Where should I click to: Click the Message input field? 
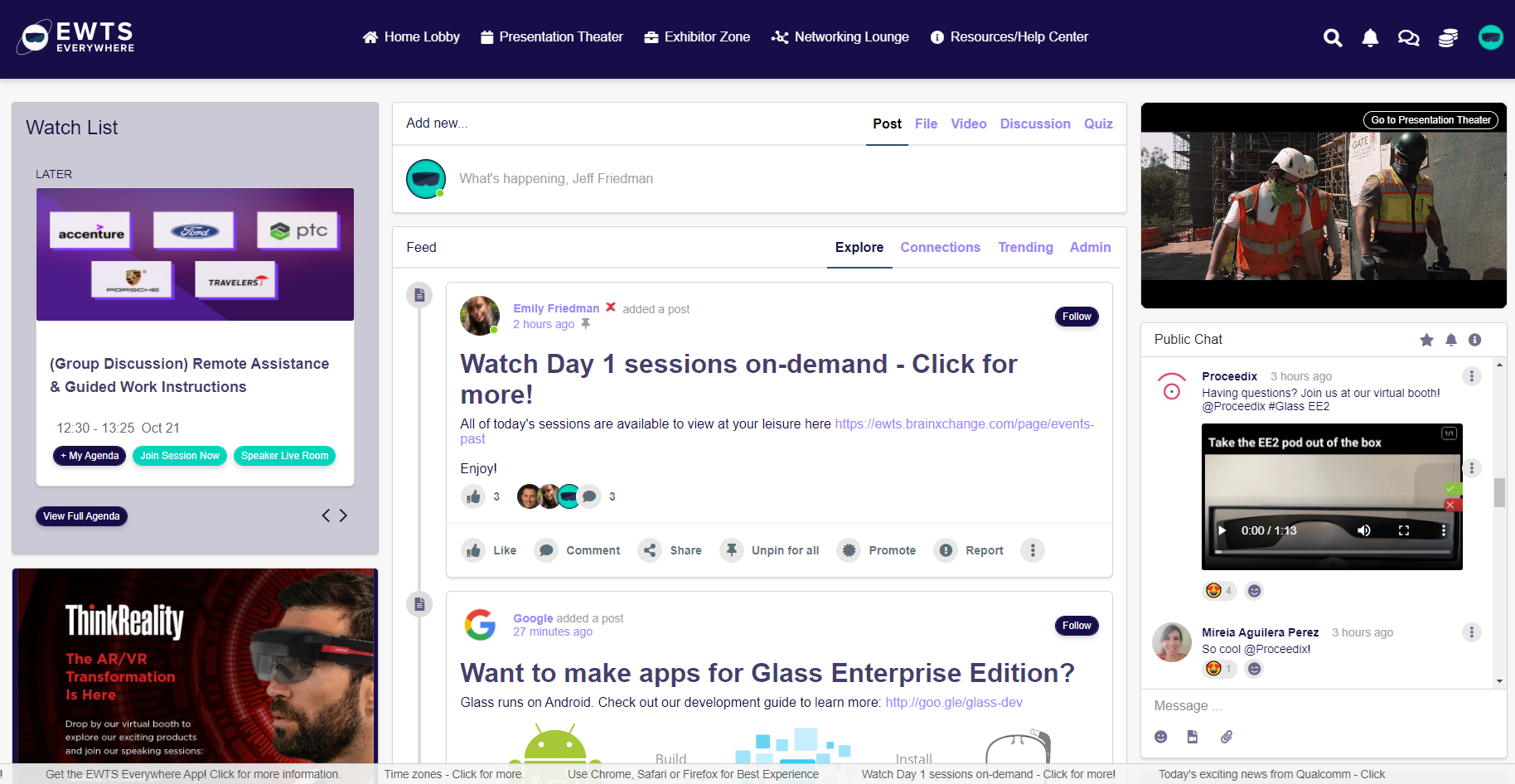1324,706
